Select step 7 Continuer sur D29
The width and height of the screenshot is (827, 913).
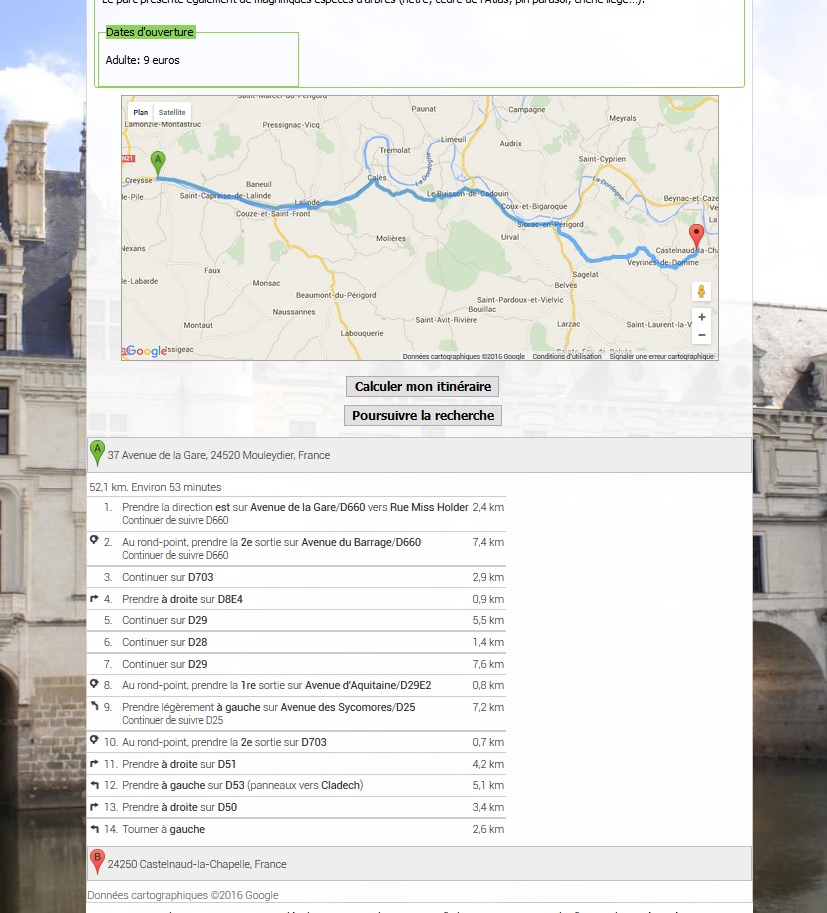click(x=296, y=664)
